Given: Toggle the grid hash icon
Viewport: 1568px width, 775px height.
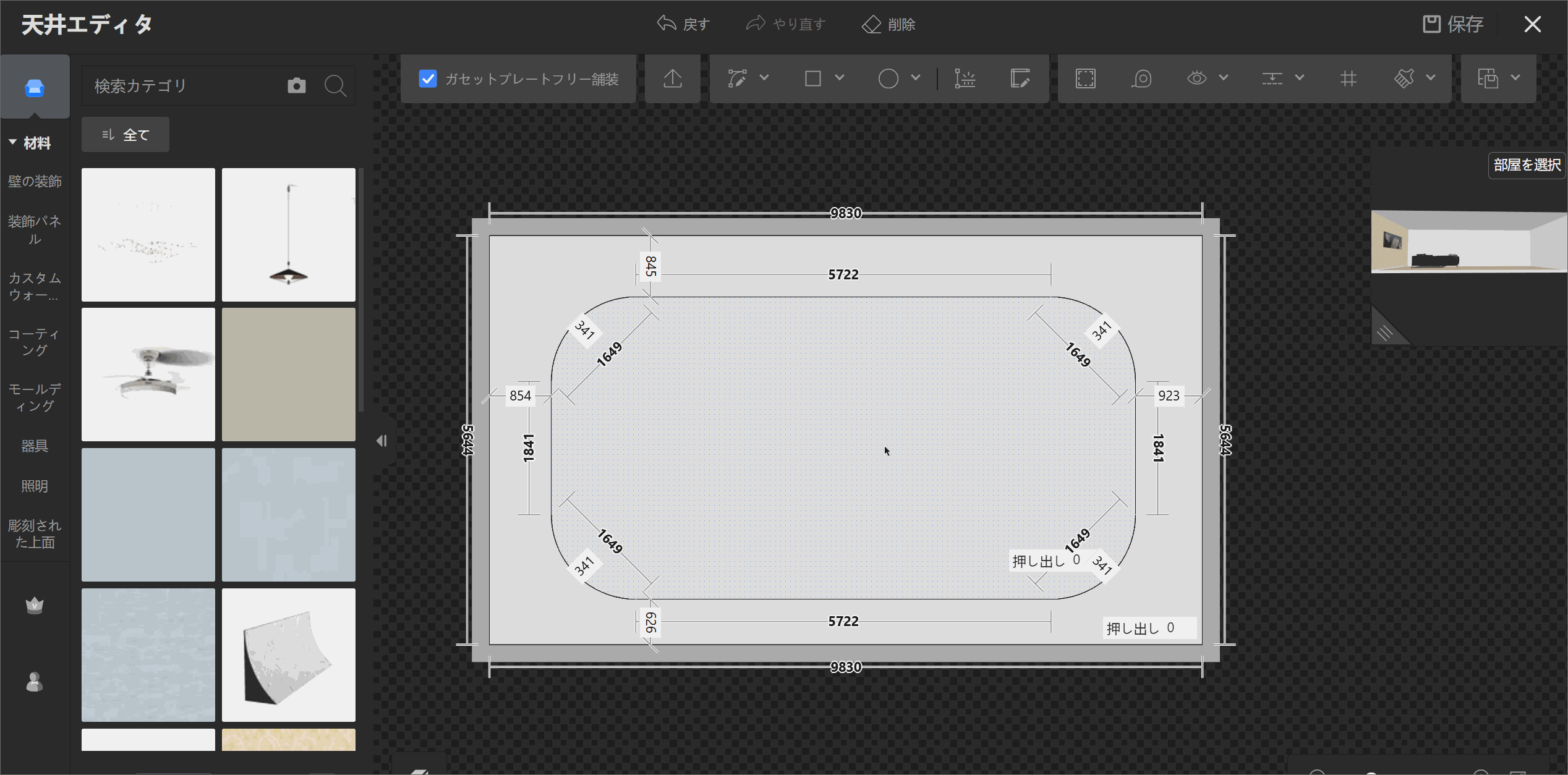Looking at the screenshot, I should [1349, 78].
